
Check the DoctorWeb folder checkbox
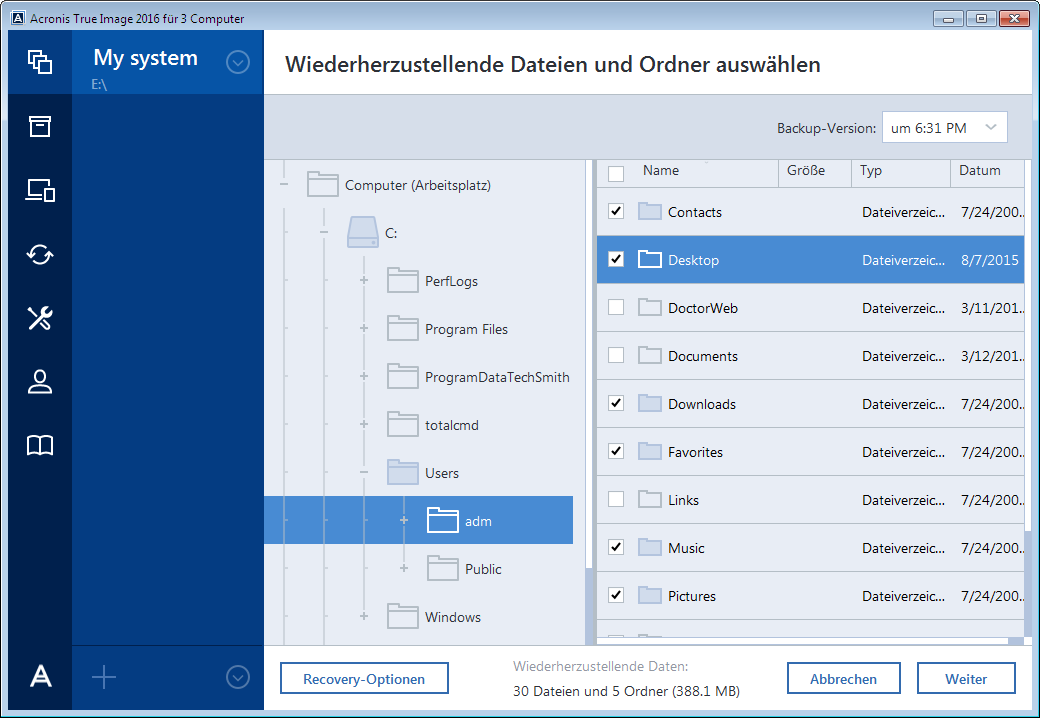click(616, 307)
